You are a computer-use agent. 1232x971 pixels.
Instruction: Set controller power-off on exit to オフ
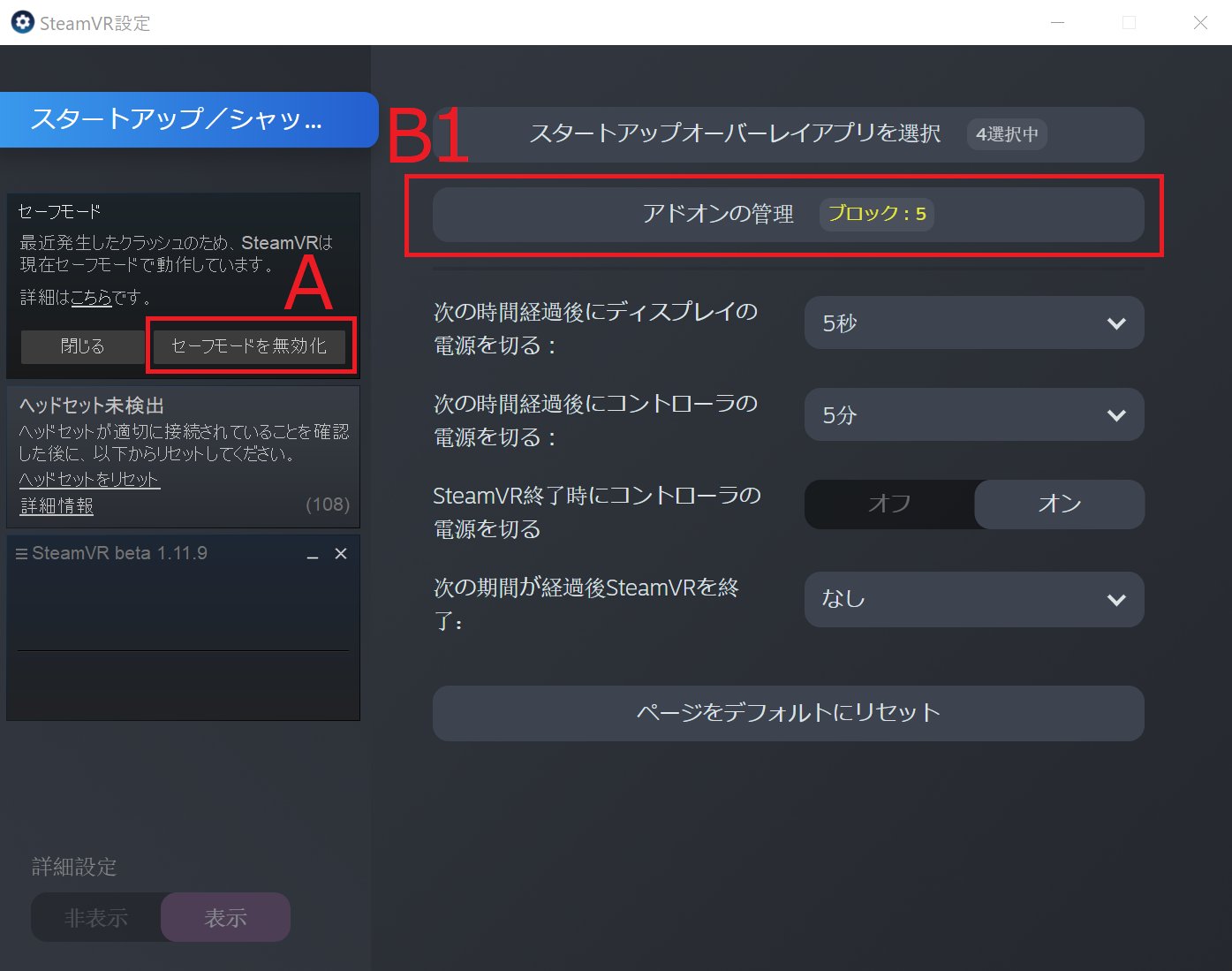coord(889,504)
